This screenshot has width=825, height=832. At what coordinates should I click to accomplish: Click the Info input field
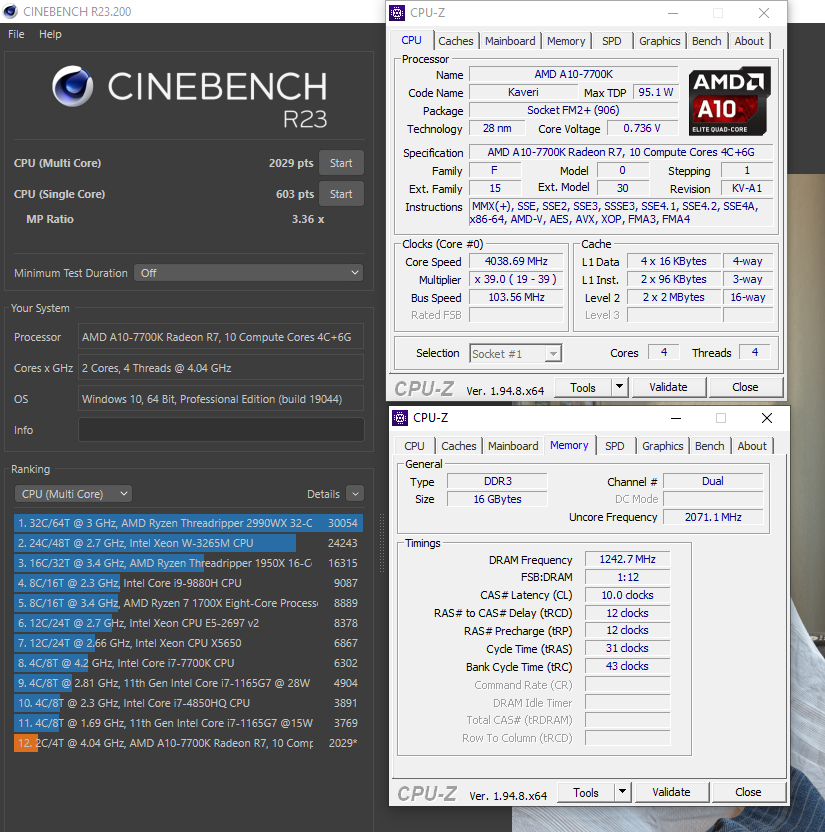(x=221, y=430)
